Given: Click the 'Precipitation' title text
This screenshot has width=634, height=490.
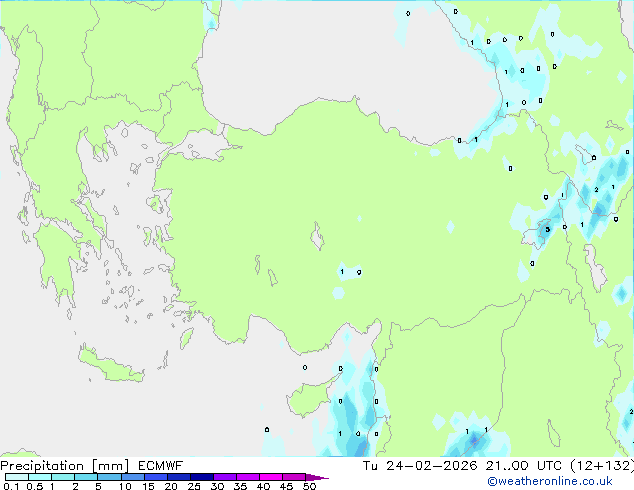Looking at the screenshot, I should 42,466.
